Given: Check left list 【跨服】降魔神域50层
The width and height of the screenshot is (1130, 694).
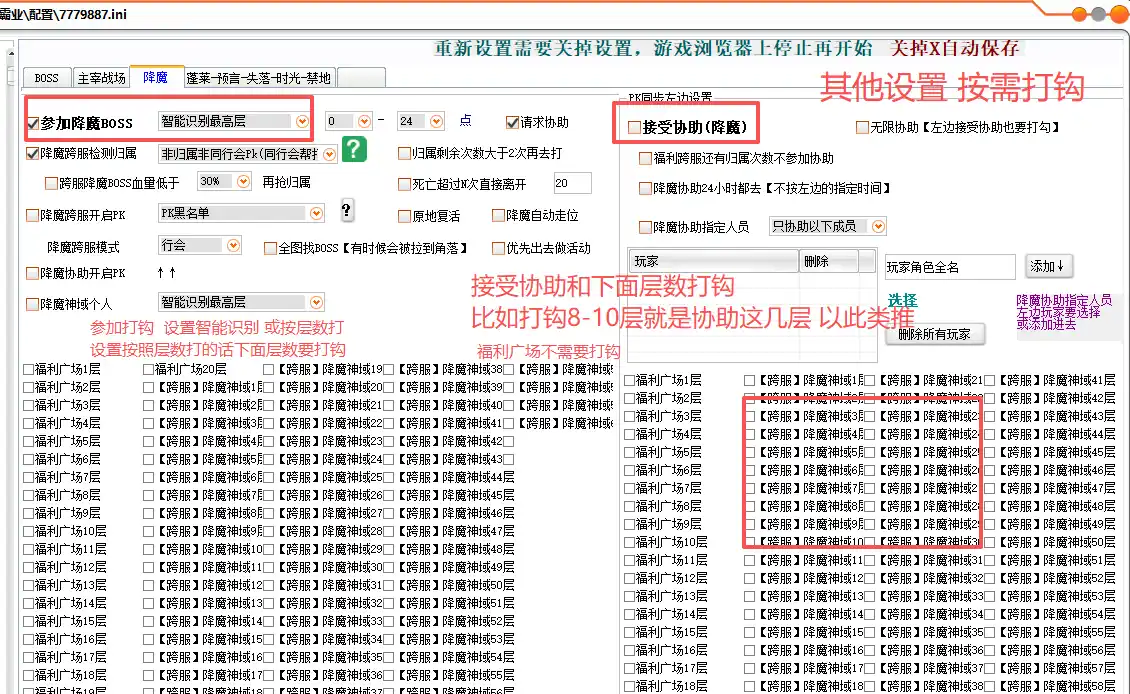Looking at the screenshot, I should pyautogui.click(x=389, y=585).
